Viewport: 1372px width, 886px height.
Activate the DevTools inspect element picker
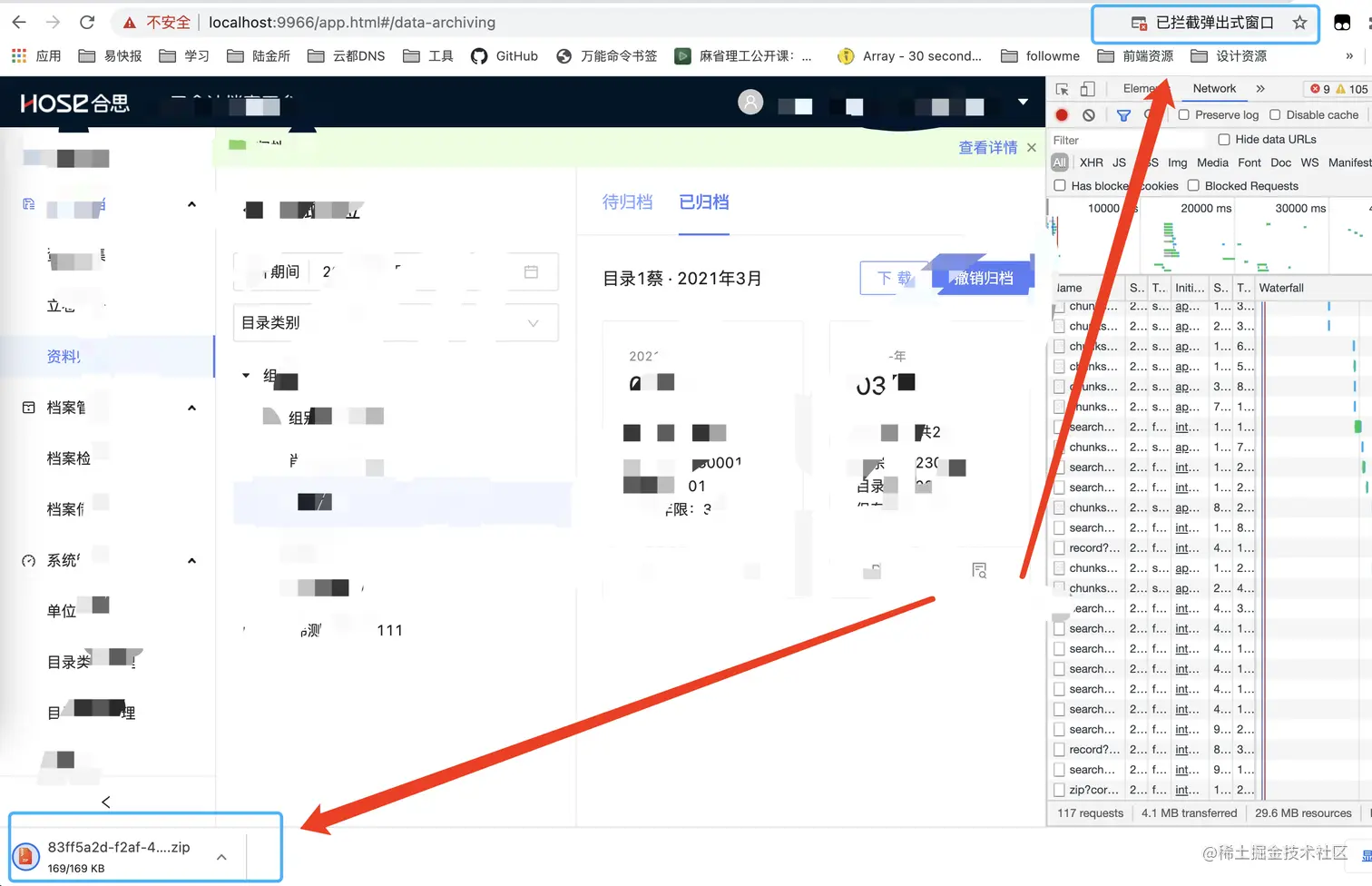click(x=1062, y=89)
